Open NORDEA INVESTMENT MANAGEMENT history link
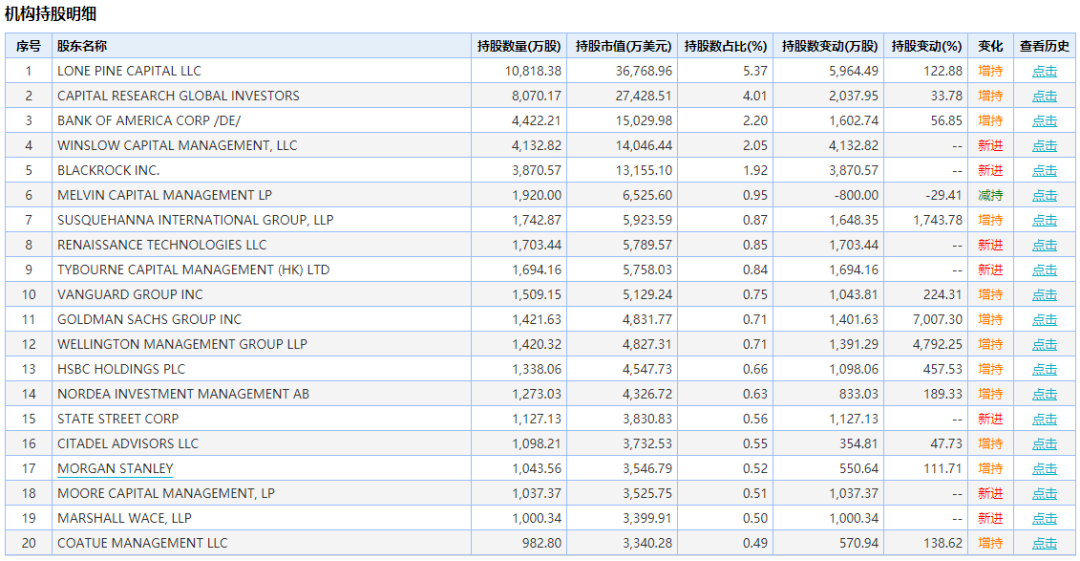 1044,394
